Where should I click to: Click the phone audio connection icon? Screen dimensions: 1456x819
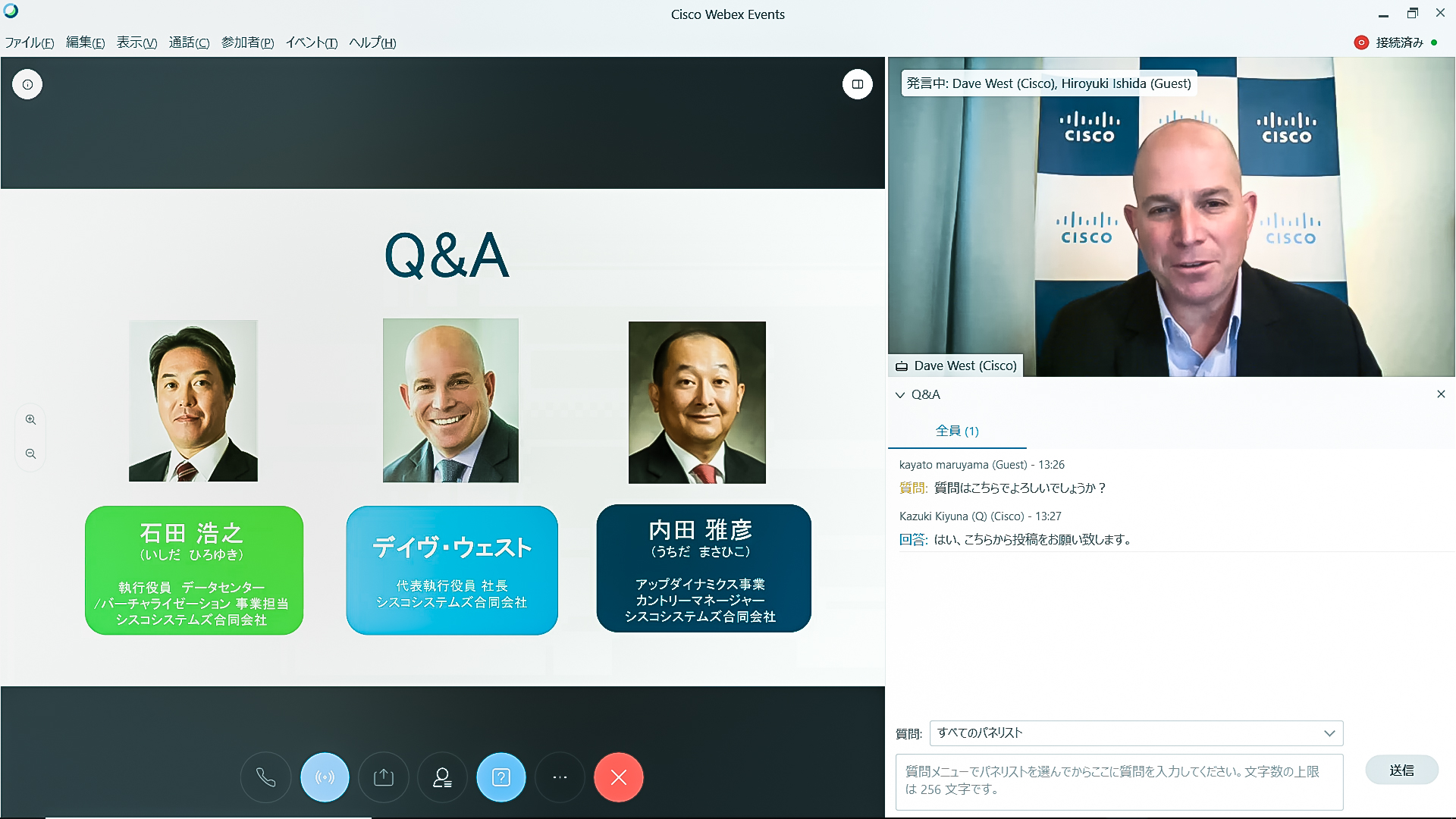[x=265, y=777]
